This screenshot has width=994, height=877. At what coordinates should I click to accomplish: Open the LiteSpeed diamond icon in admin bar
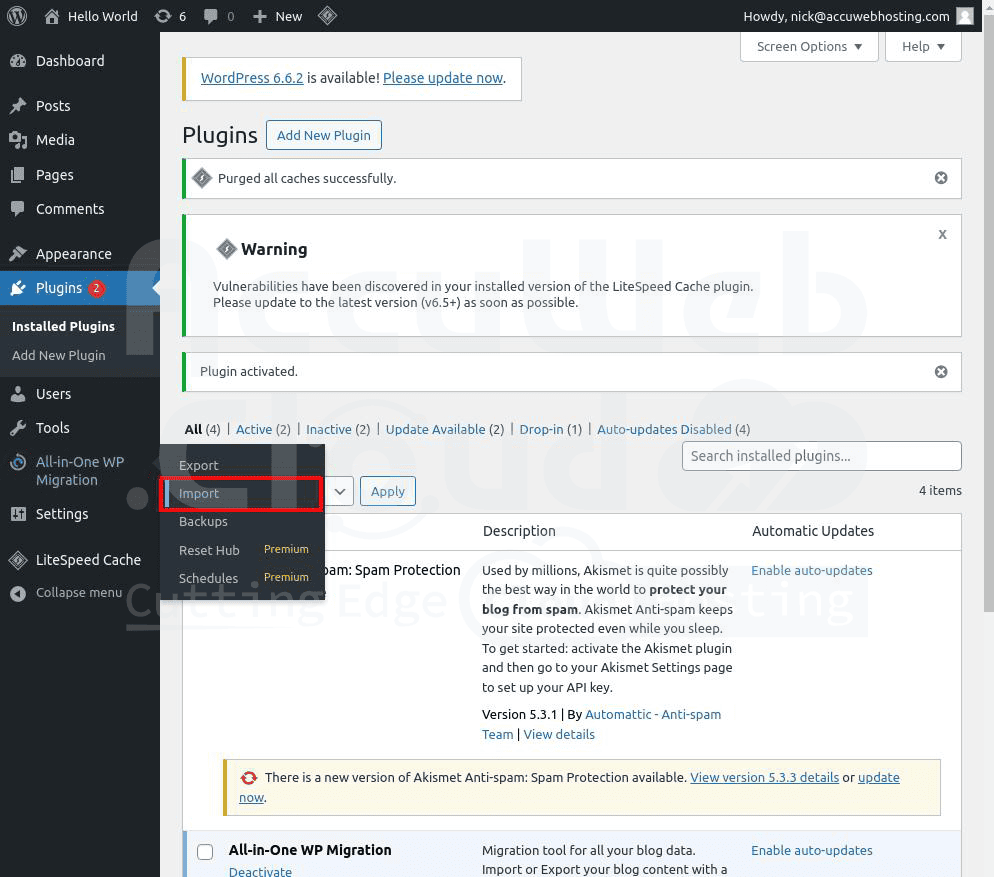[x=327, y=16]
